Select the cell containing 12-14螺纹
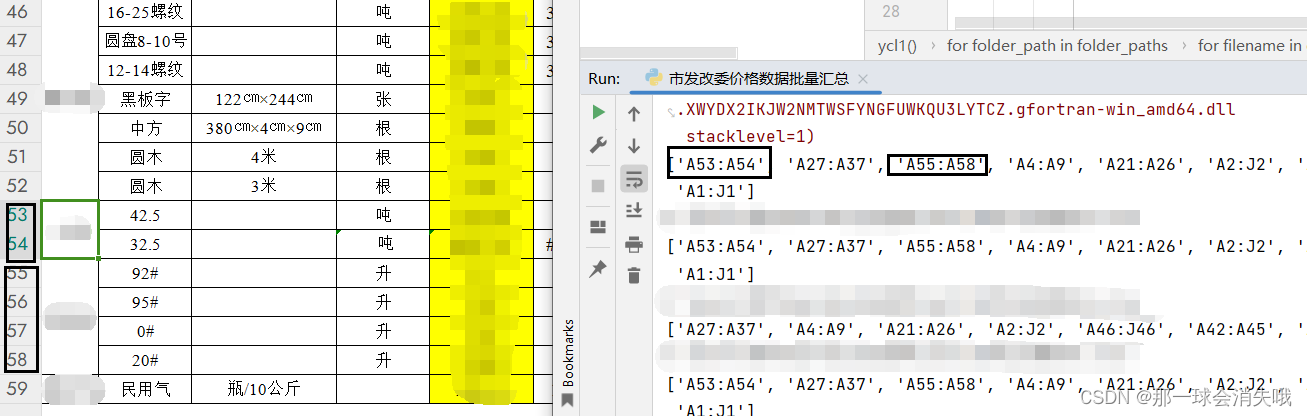This screenshot has width=1307, height=416. pos(145,70)
